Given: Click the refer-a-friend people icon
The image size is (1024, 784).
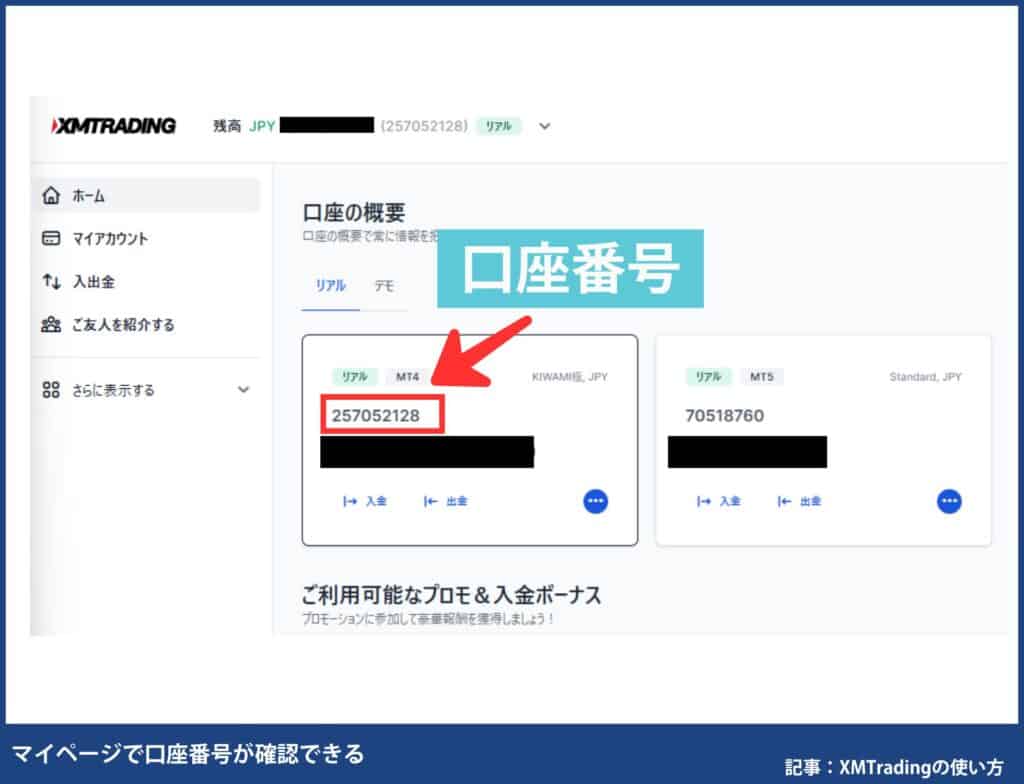Looking at the screenshot, I should pos(51,324).
